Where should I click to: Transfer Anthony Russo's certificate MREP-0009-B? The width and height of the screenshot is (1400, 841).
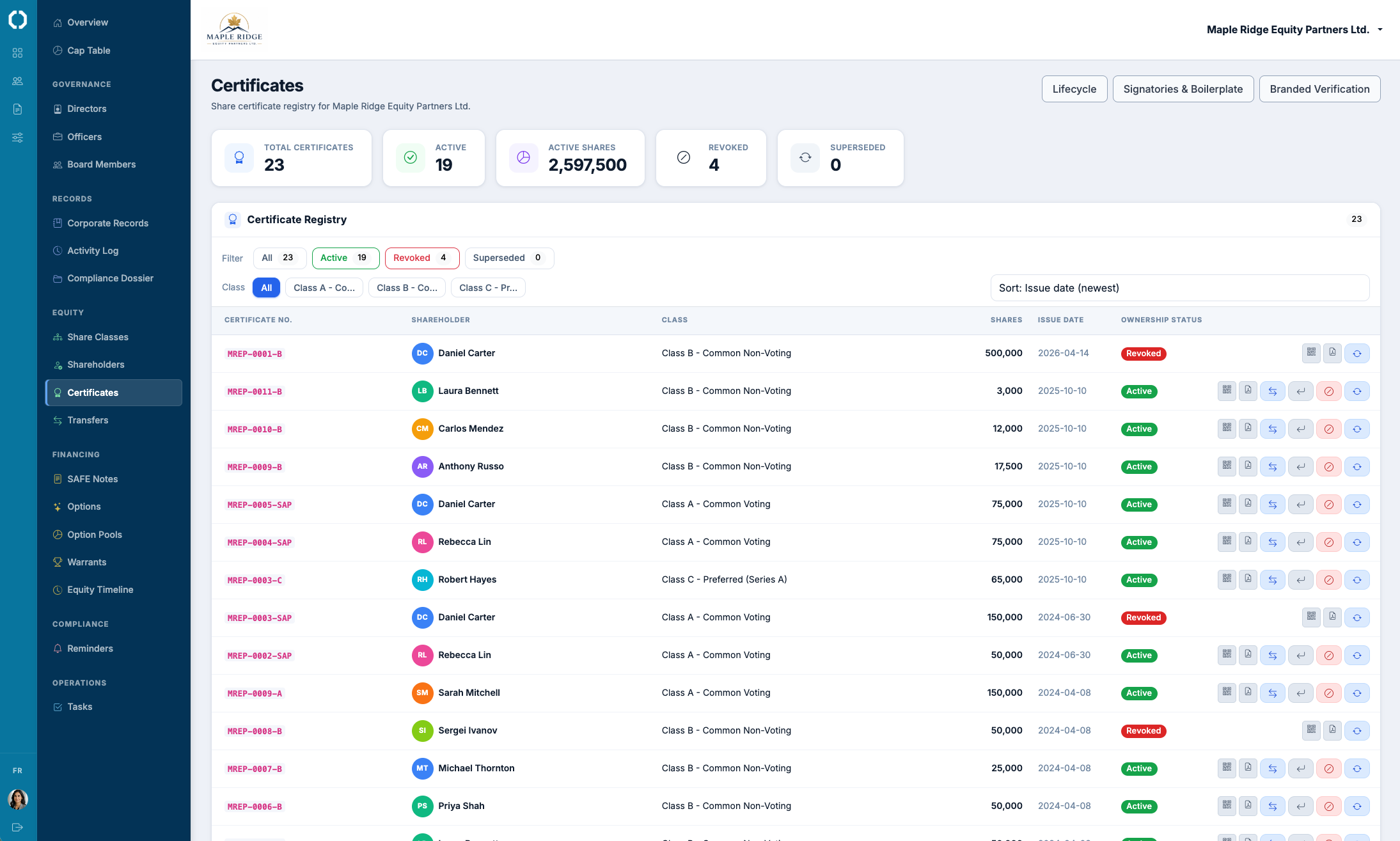pos(1272,466)
